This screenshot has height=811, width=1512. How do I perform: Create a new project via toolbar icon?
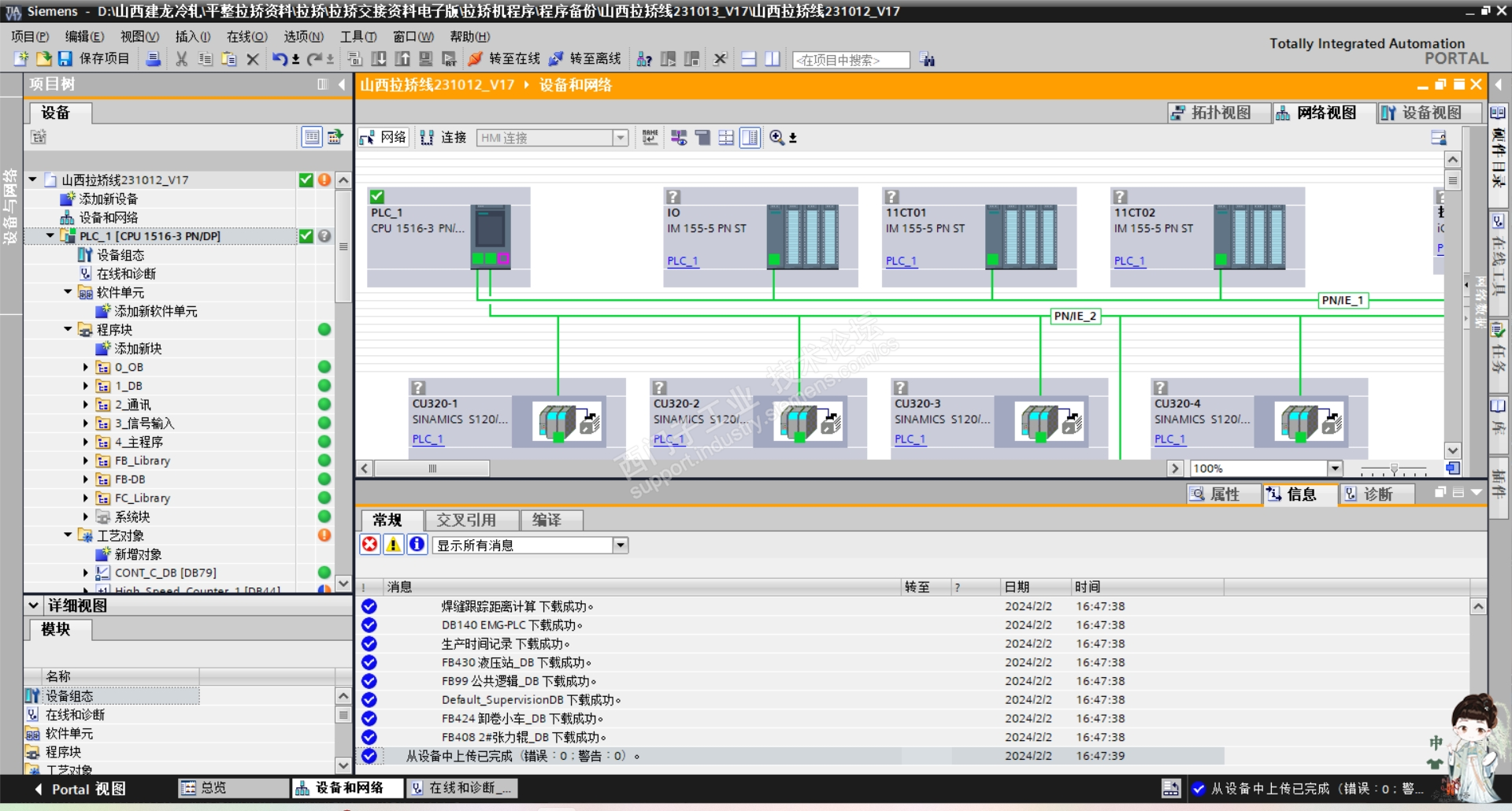pyautogui.click(x=21, y=59)
